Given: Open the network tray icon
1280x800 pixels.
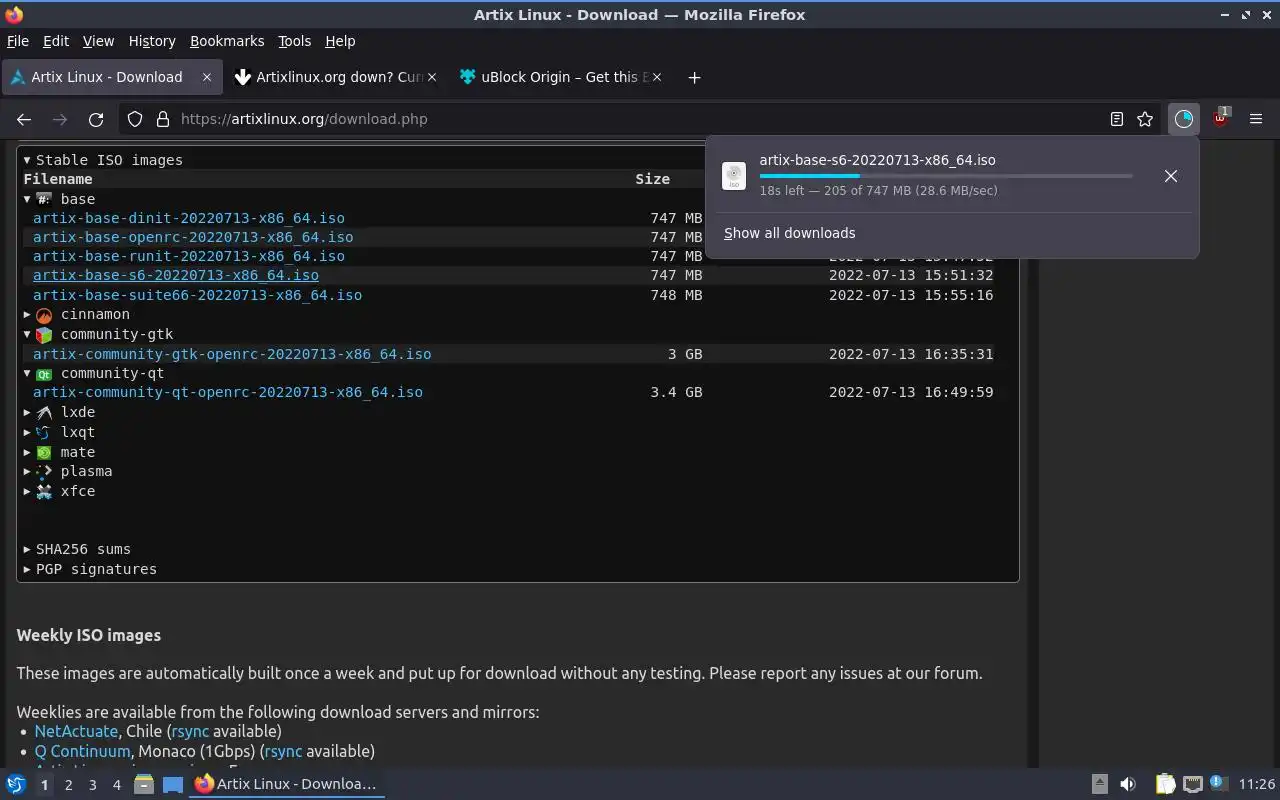Looking at the screenshot, I should [1192, 784].
